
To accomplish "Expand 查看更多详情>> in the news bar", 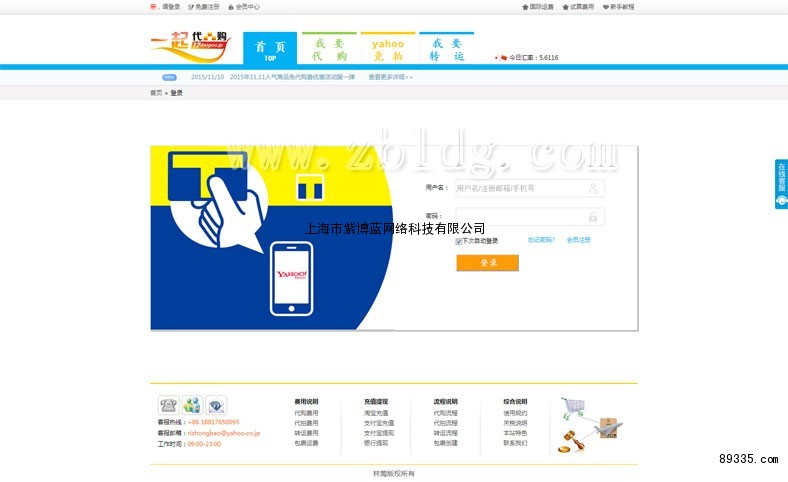I will click(390, 76).
